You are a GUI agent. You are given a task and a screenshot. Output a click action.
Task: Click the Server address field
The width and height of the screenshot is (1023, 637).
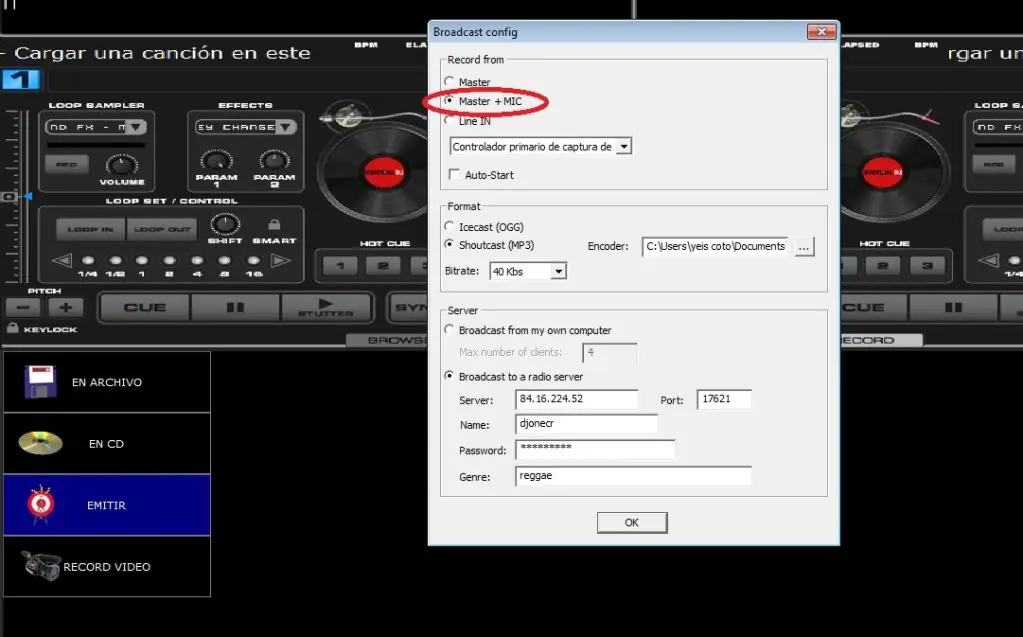(x=577, y=399)
